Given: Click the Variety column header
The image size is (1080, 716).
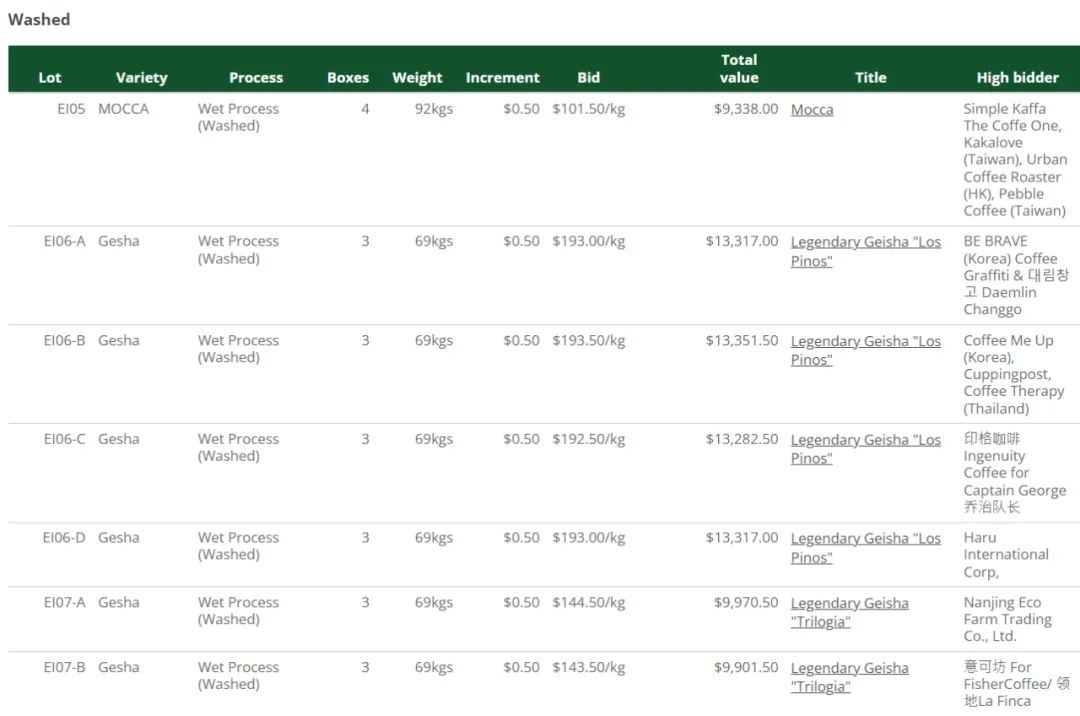Looking at the screenshot, I should [x=141, y=78].
